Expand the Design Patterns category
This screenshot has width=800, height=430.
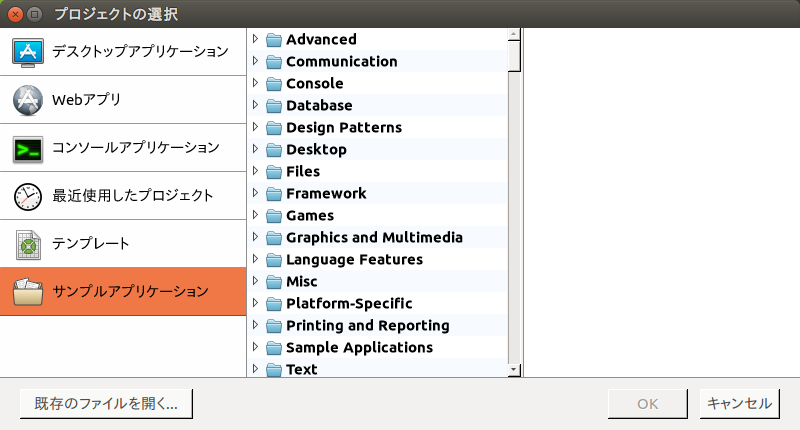[256, 127]
